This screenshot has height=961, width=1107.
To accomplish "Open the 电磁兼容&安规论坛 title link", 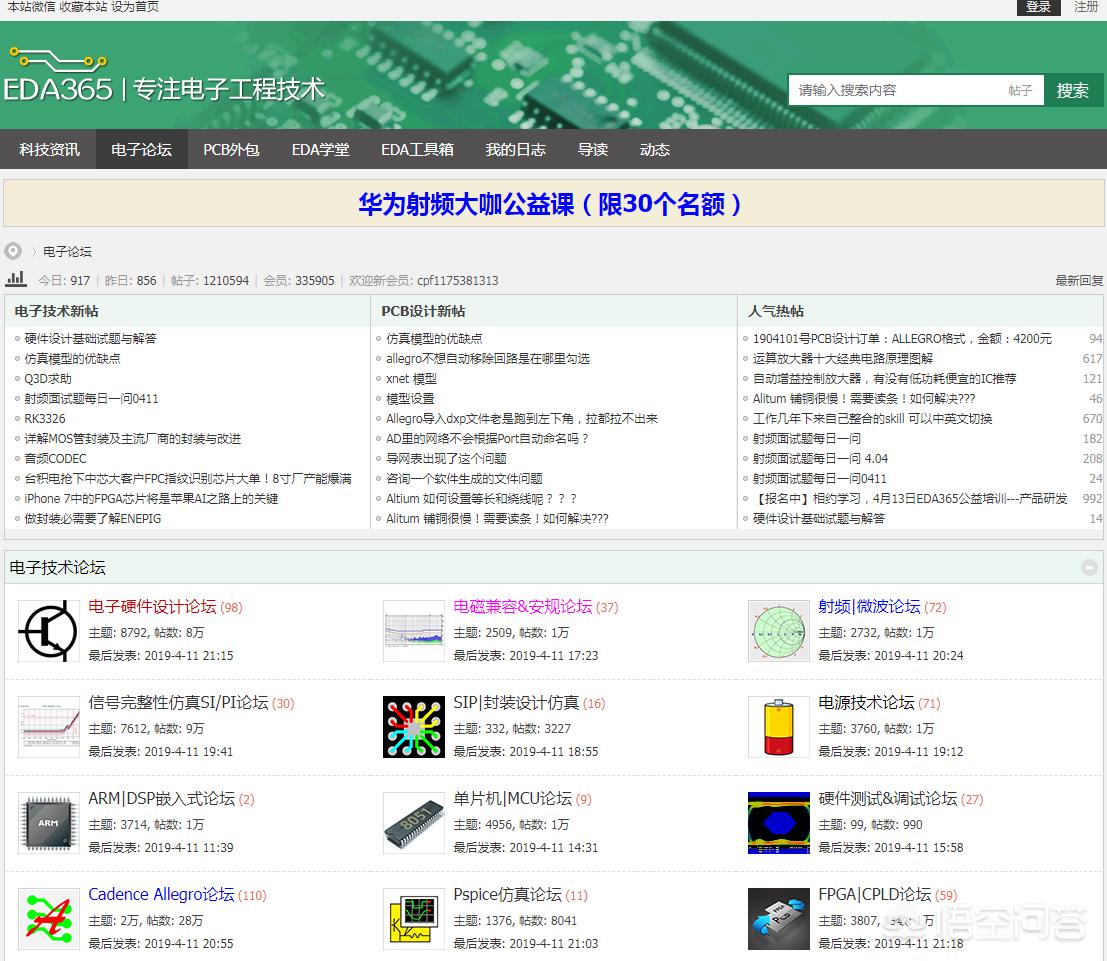I will tap(522, 607).
